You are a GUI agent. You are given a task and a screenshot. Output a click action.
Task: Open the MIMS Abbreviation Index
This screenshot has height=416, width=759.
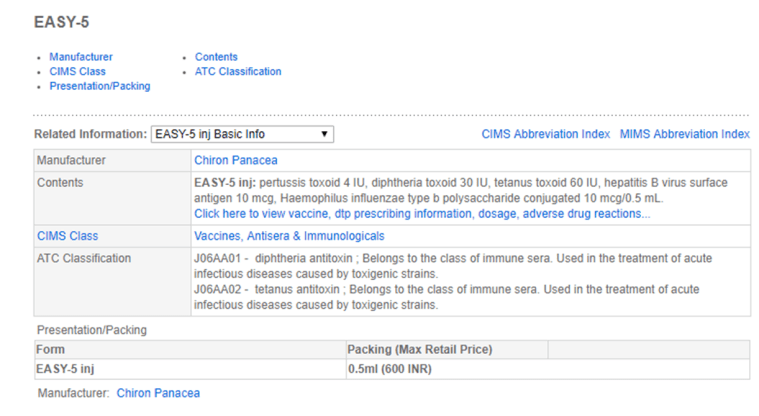[684, 134]
